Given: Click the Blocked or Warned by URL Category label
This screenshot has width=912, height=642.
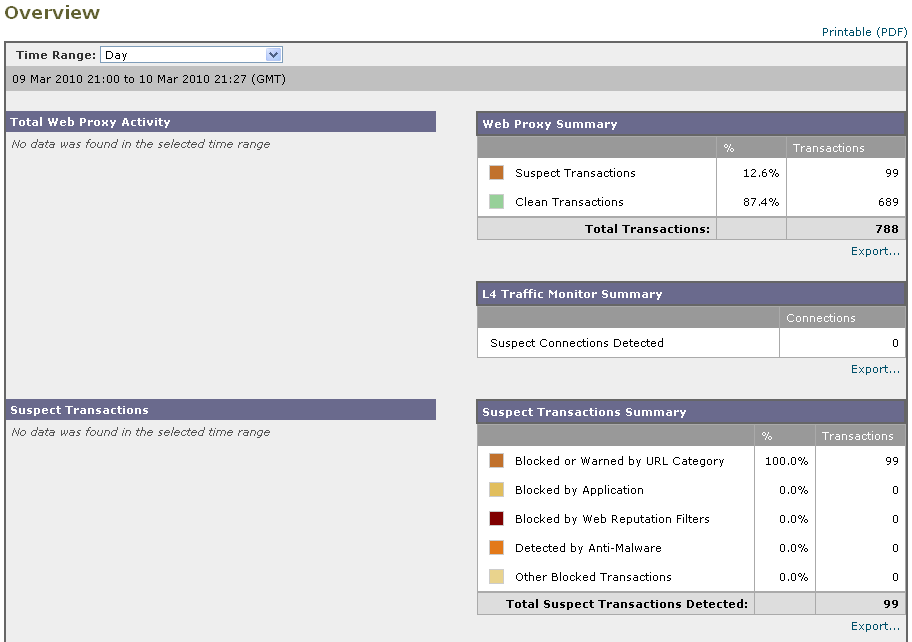Looking at the screenshot, I should (619, 461).
